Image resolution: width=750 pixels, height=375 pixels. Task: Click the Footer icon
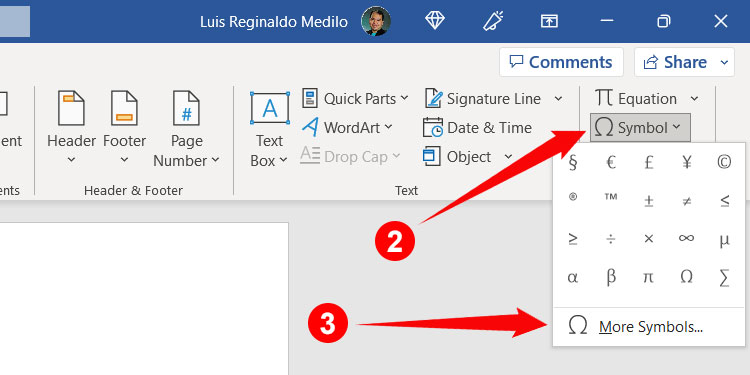[x=124, y=108]
